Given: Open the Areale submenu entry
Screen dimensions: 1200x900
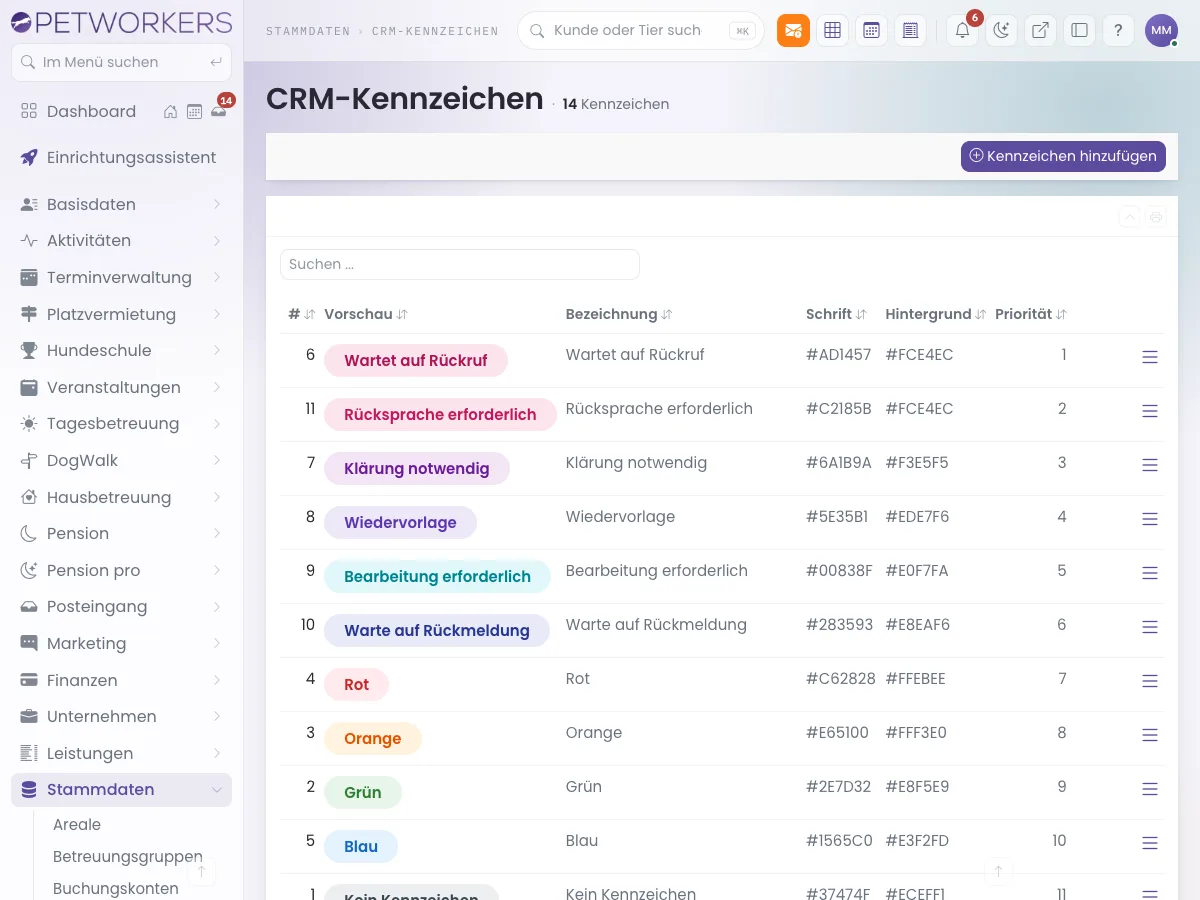Looking at the screenshot, I should point(77,824).
